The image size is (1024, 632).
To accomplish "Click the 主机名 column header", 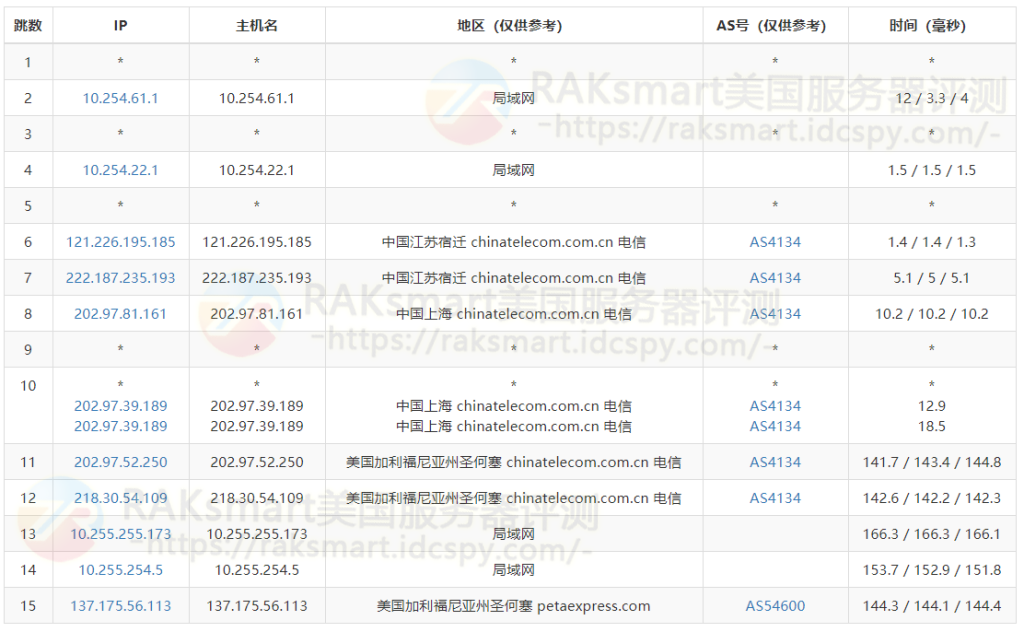I will (x=257, y=25).
